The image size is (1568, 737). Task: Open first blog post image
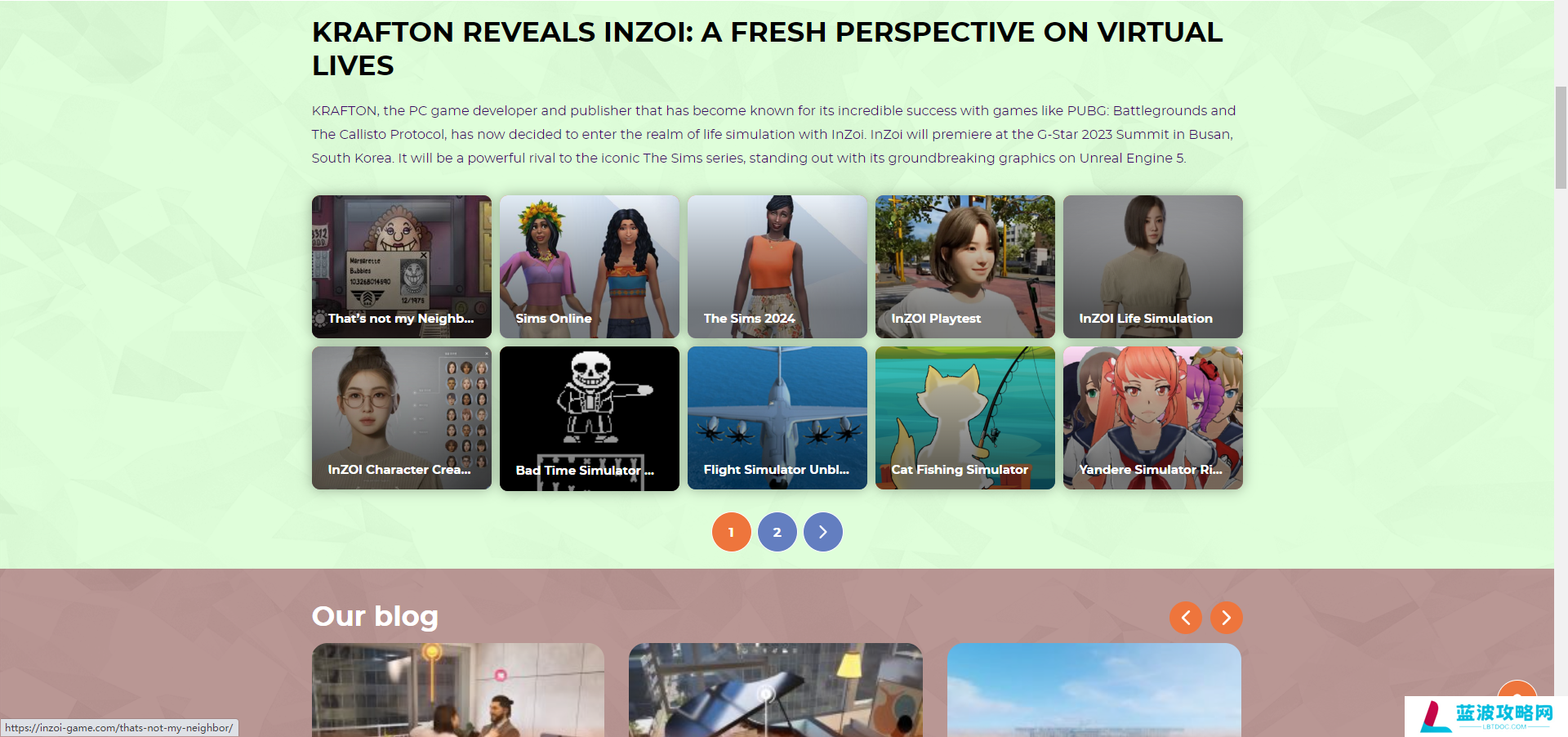(x=458, y=690)
